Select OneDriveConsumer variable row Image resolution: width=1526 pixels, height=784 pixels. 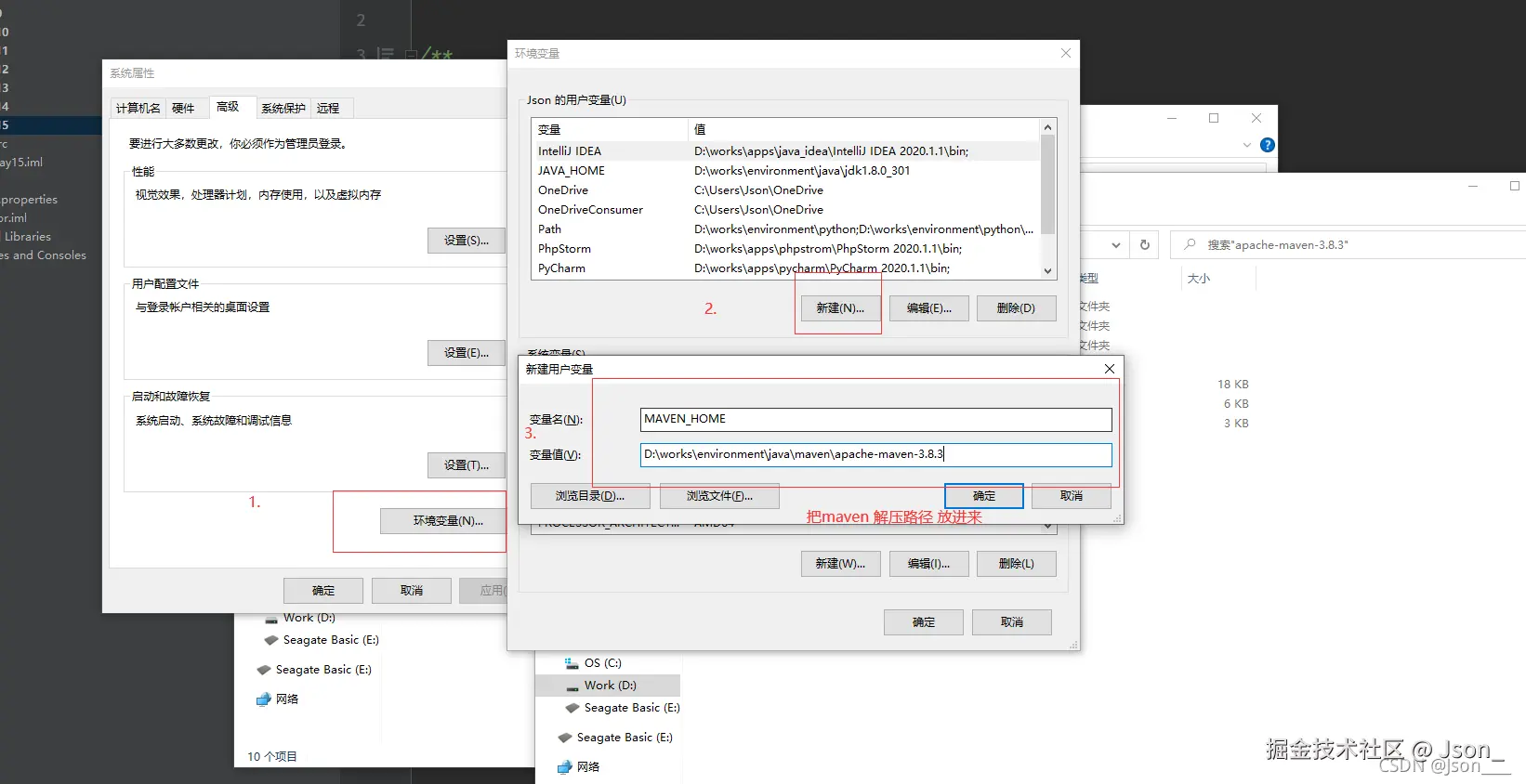pos(785,210)
